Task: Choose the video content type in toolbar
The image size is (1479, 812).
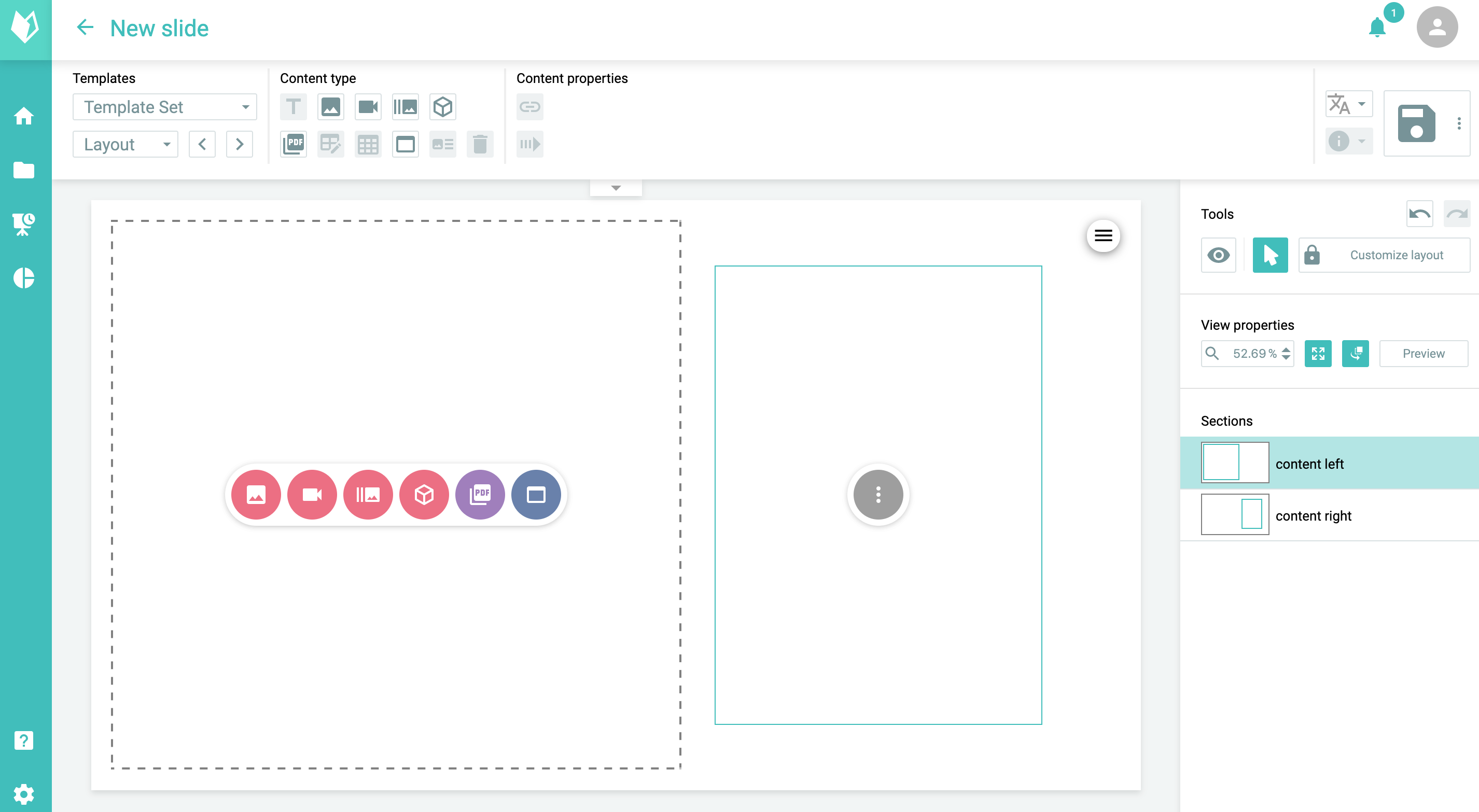Action: tap(368, 107)
